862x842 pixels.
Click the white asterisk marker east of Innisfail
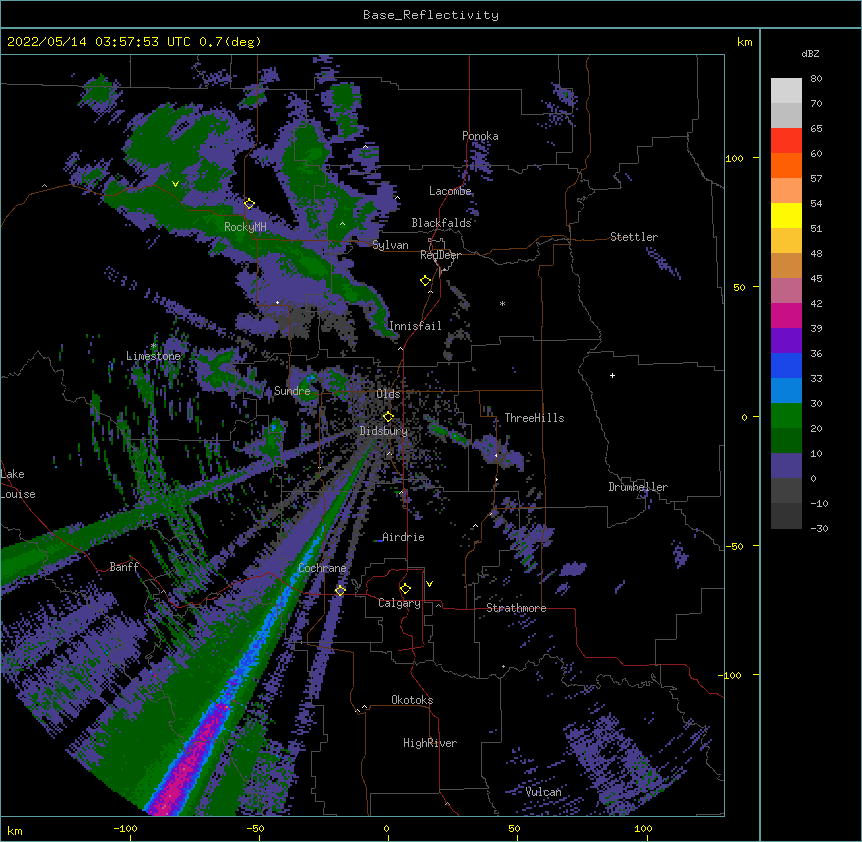(x=502, y=303)
